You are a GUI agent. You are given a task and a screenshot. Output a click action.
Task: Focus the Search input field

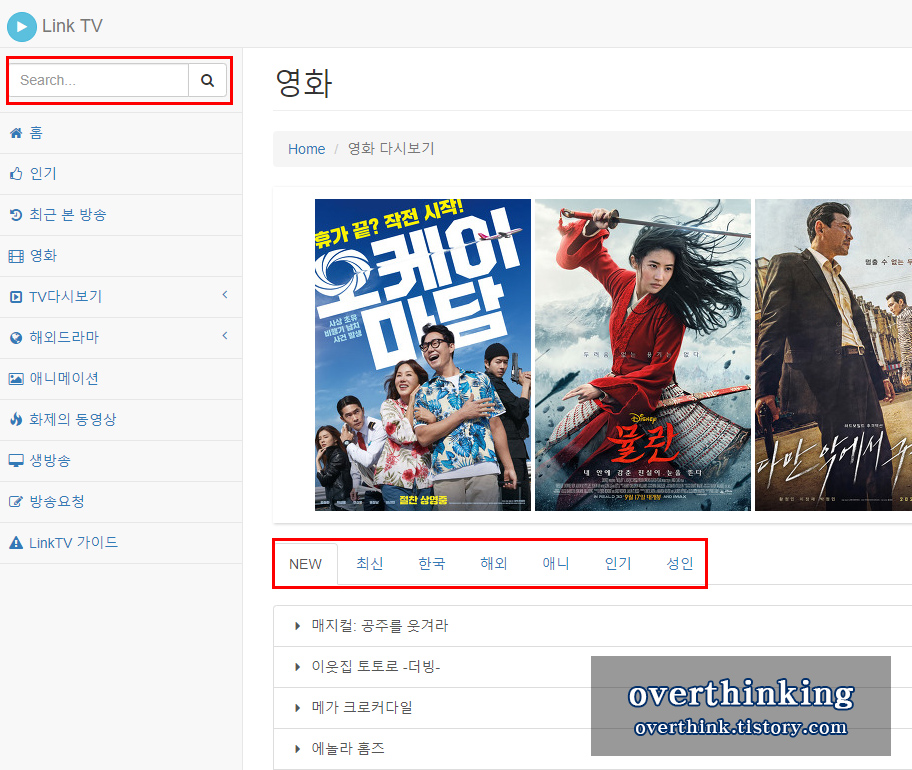pyautogui.click(x=99, y=80)
